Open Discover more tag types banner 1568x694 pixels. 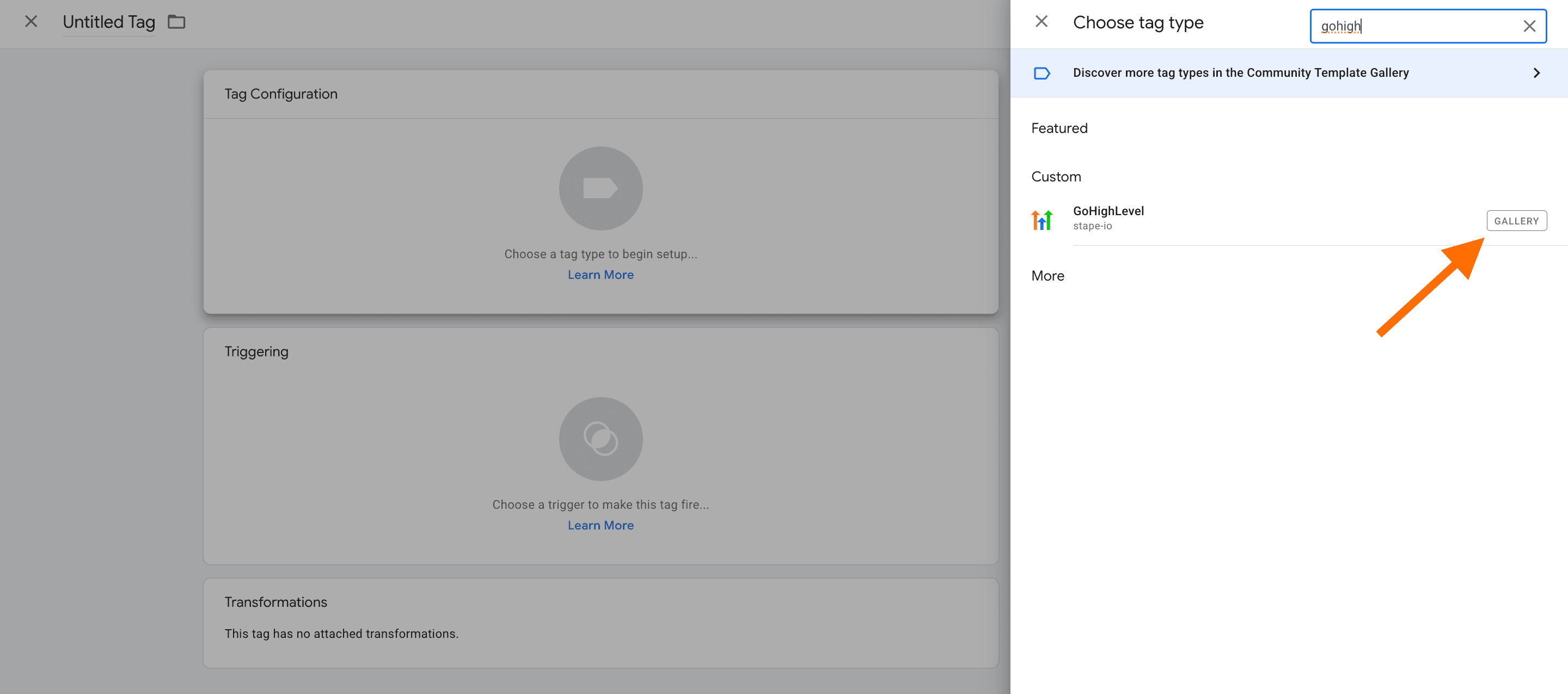pos(1240,73)
